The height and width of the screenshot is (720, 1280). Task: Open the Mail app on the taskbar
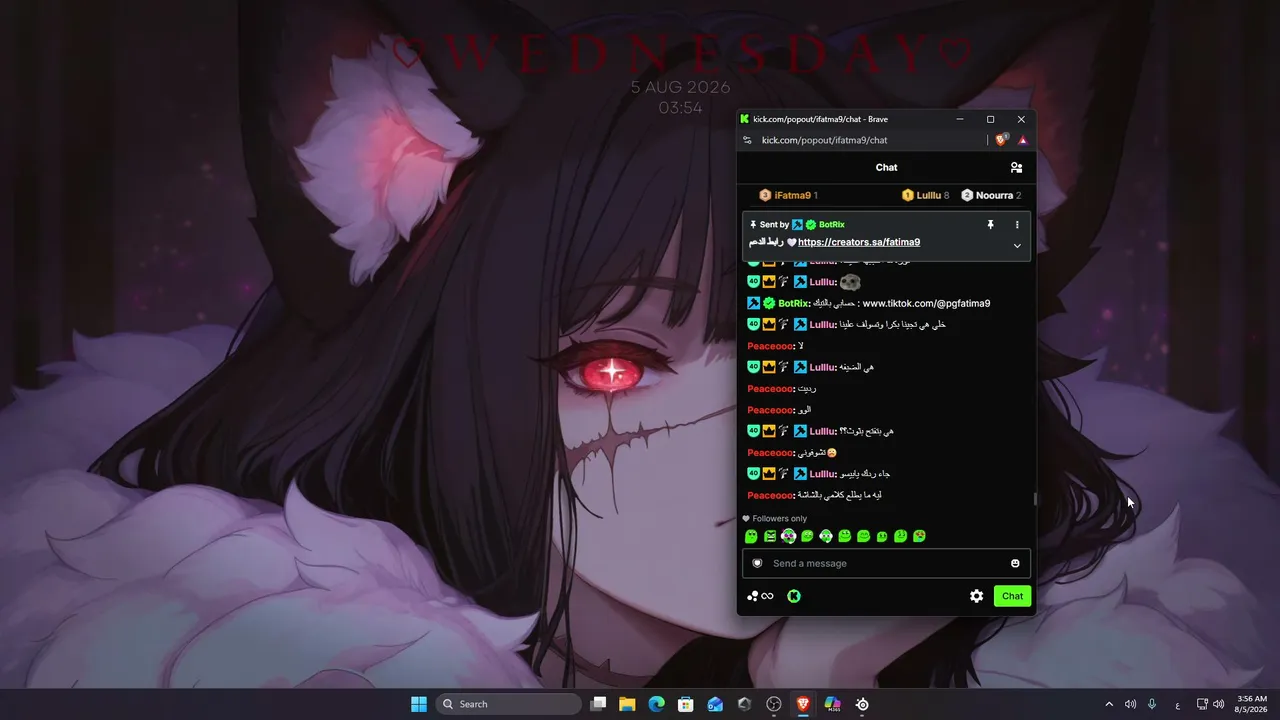715,704
